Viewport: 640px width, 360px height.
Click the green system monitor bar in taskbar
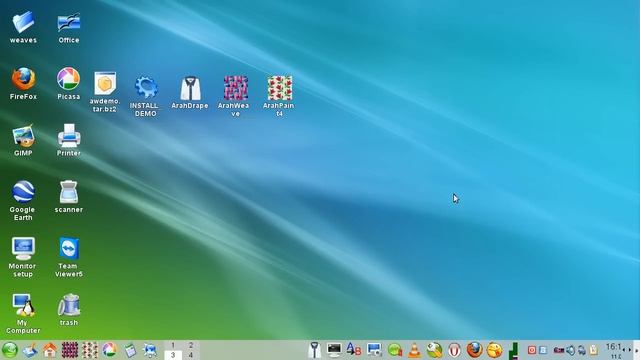pos(514,351)
